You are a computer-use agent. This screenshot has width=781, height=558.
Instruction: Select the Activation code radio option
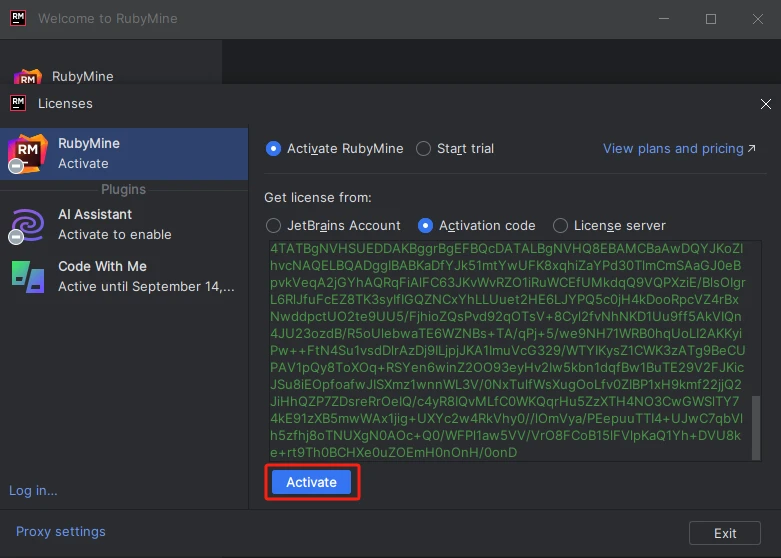tap(426, 226)
